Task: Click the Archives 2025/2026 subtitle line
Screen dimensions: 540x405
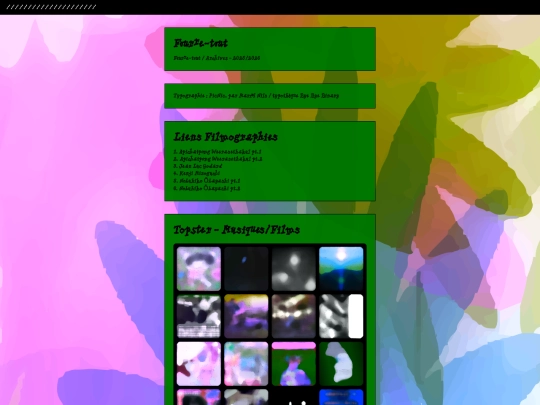Action: [217, 58]
